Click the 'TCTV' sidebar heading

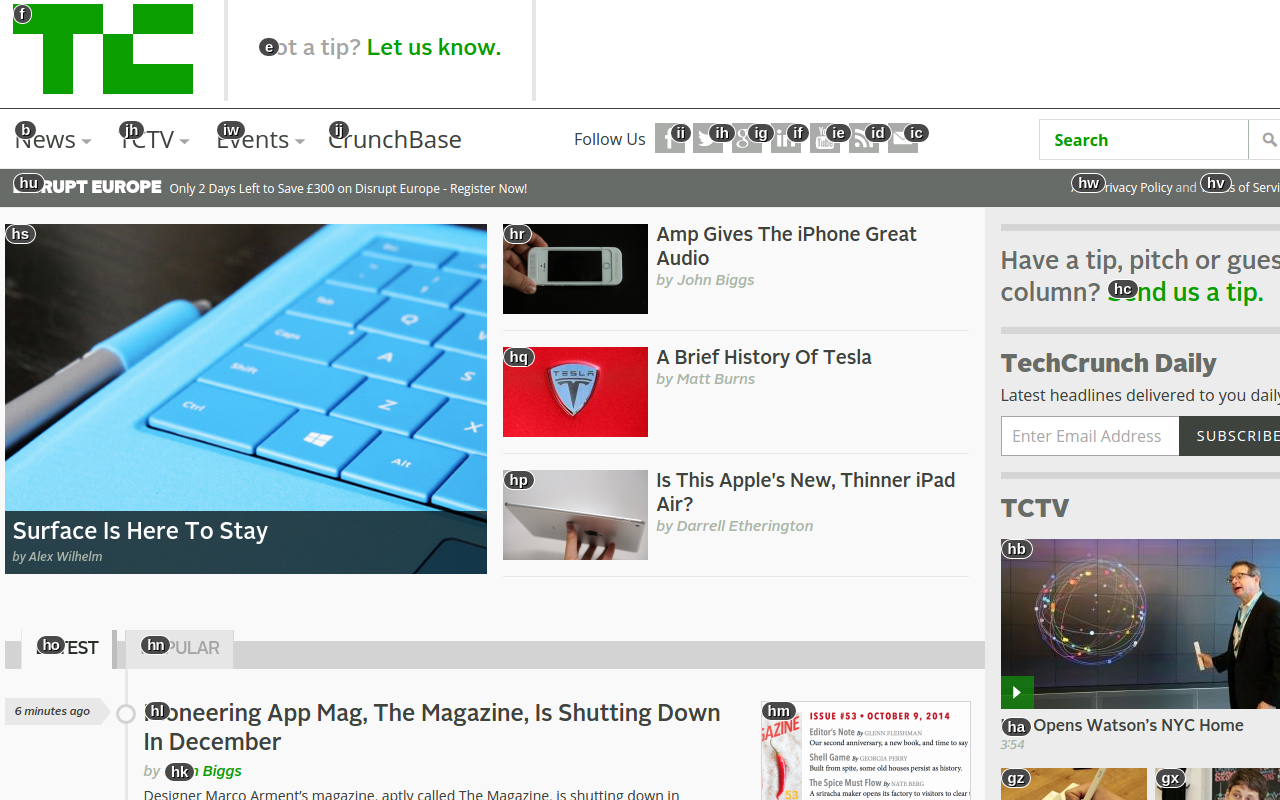click(1035, 508)
